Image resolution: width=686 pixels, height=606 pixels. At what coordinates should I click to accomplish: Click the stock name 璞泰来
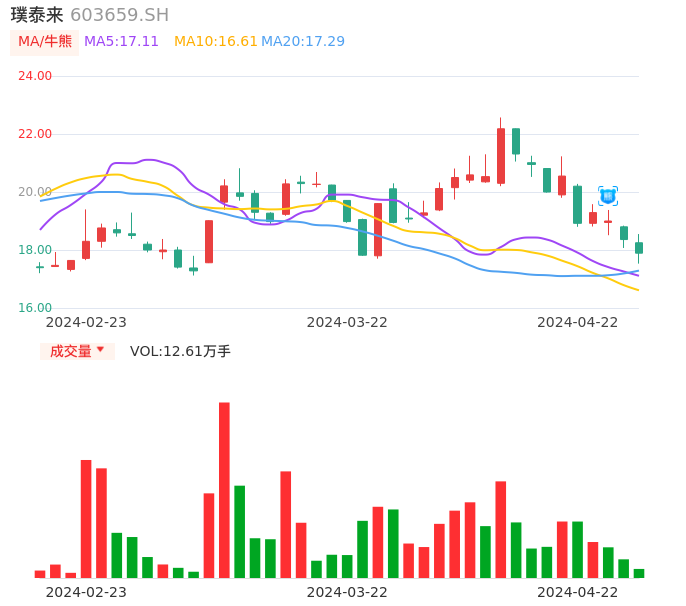tap(37, 15)
